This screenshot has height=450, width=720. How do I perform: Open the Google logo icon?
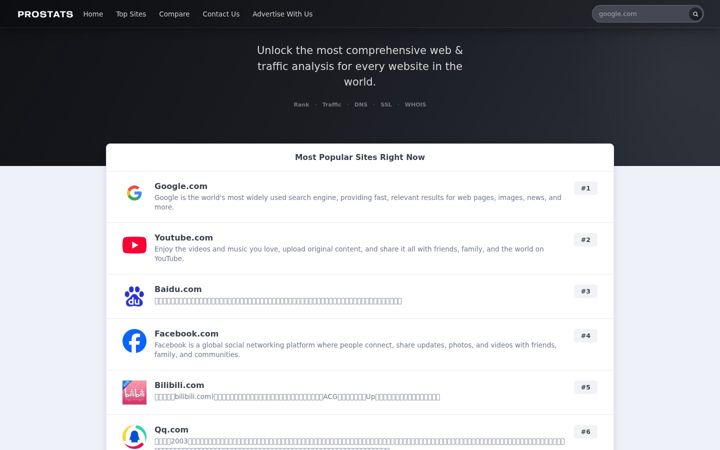coord(134,193)
